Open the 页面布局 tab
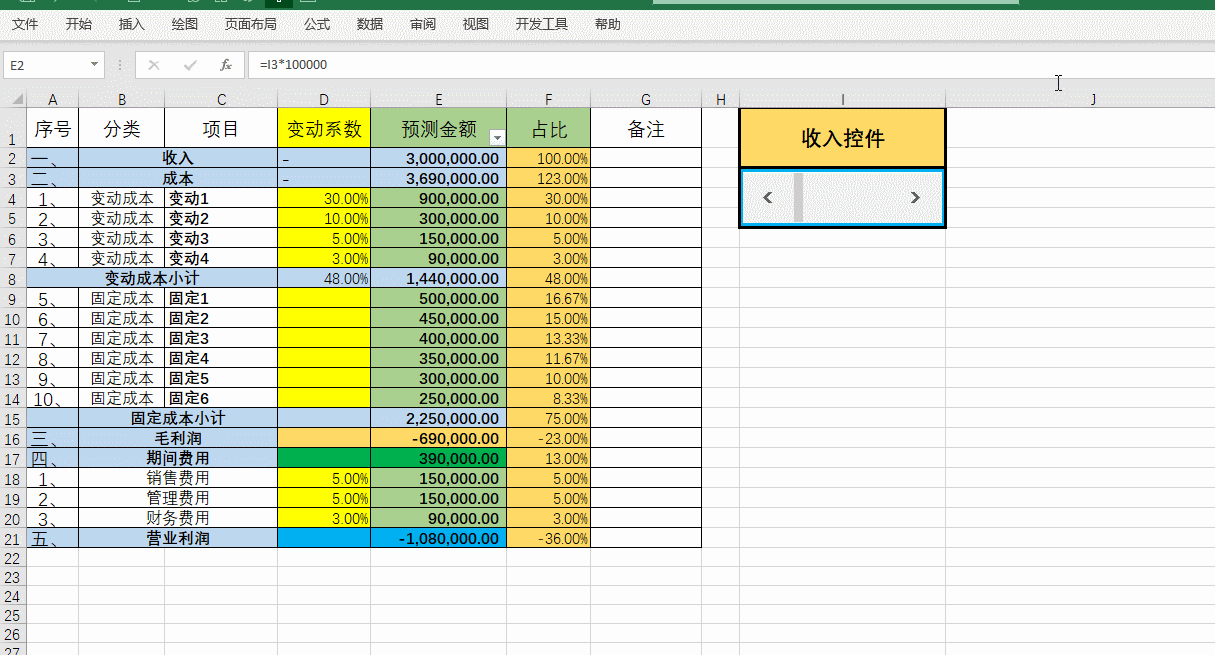The width and height of the screenshot is (1215, 655). click(x=250, y=24)
